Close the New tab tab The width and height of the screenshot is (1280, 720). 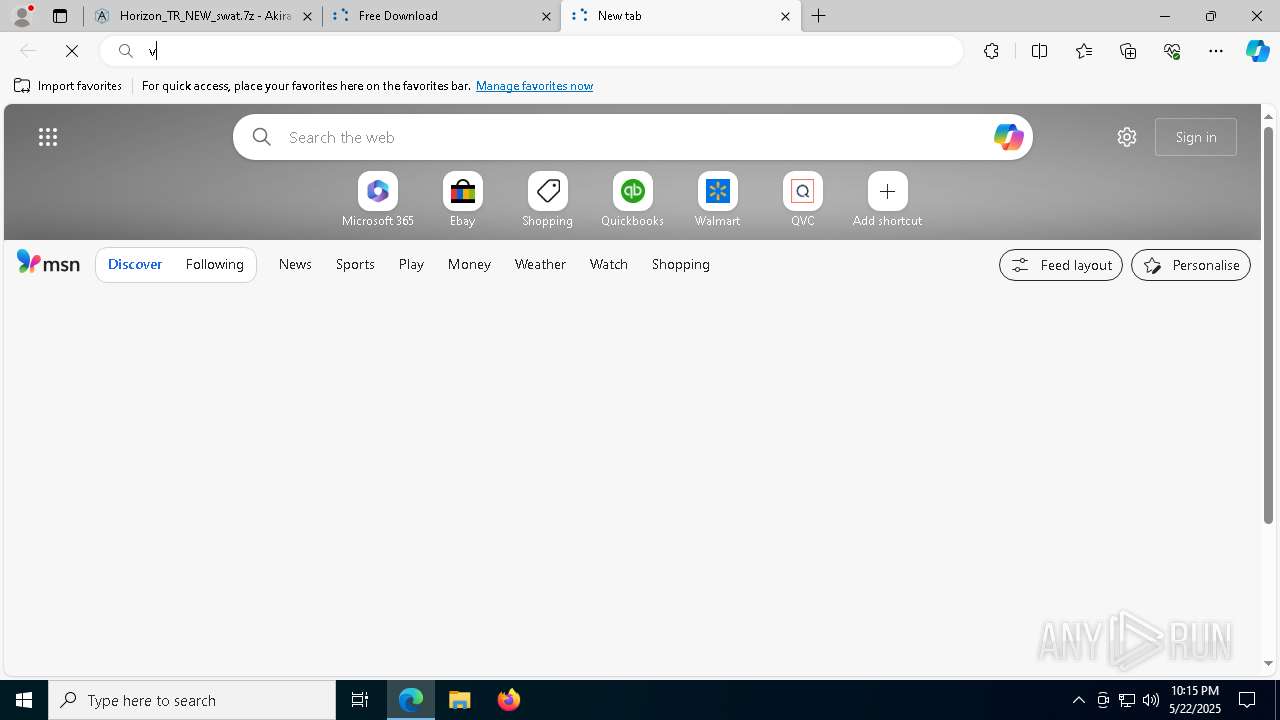(x=785, y=16)
